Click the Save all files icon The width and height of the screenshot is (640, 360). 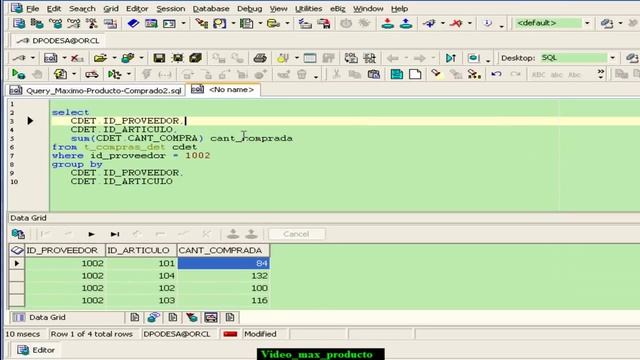click(x=196, y=58)
